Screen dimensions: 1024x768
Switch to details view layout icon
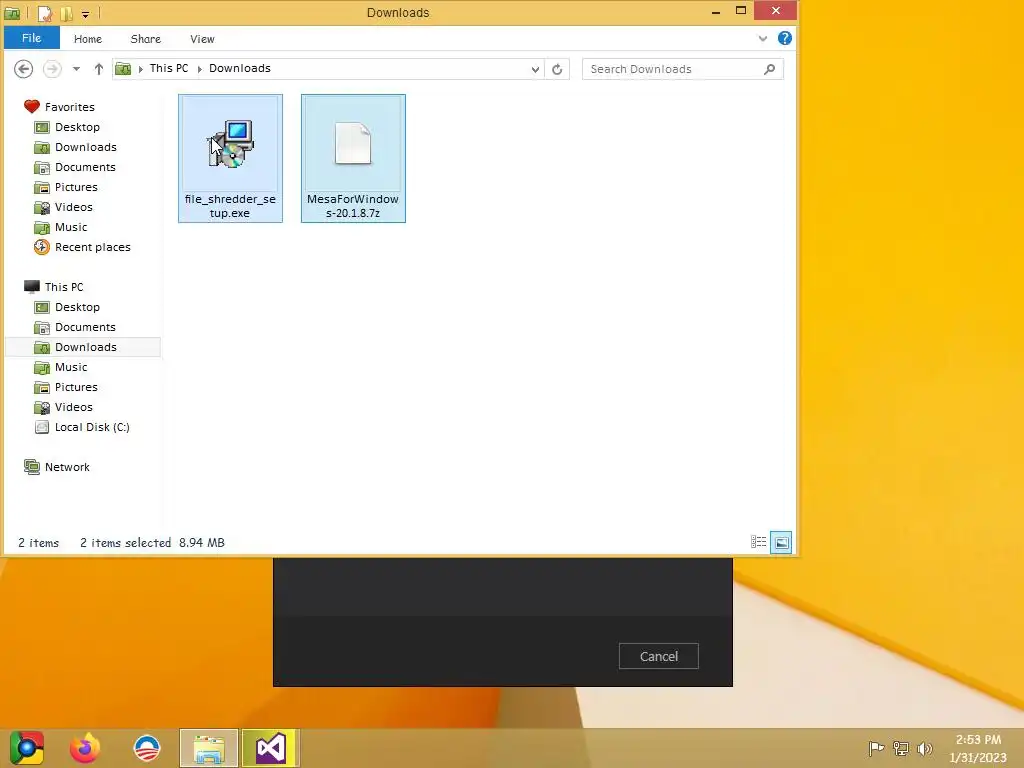click(758, 542)
